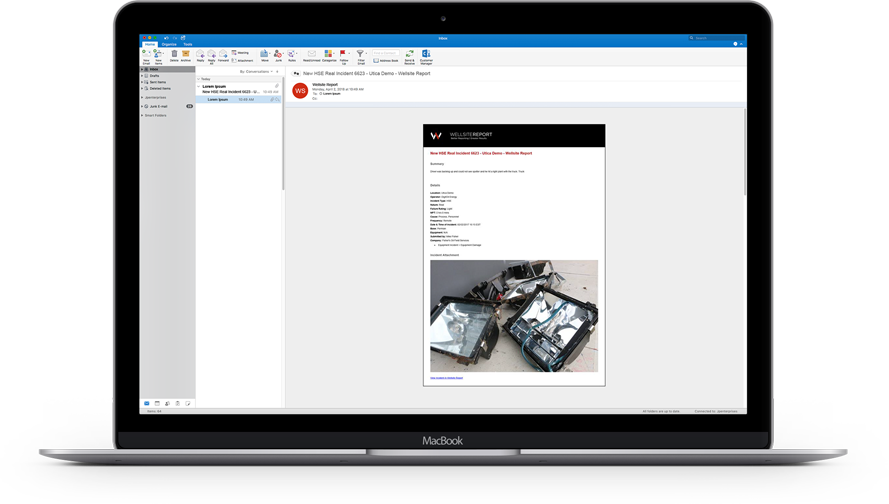
Task: Switch to the Organize ribbon tab
Action: click(x=169, y=44)
